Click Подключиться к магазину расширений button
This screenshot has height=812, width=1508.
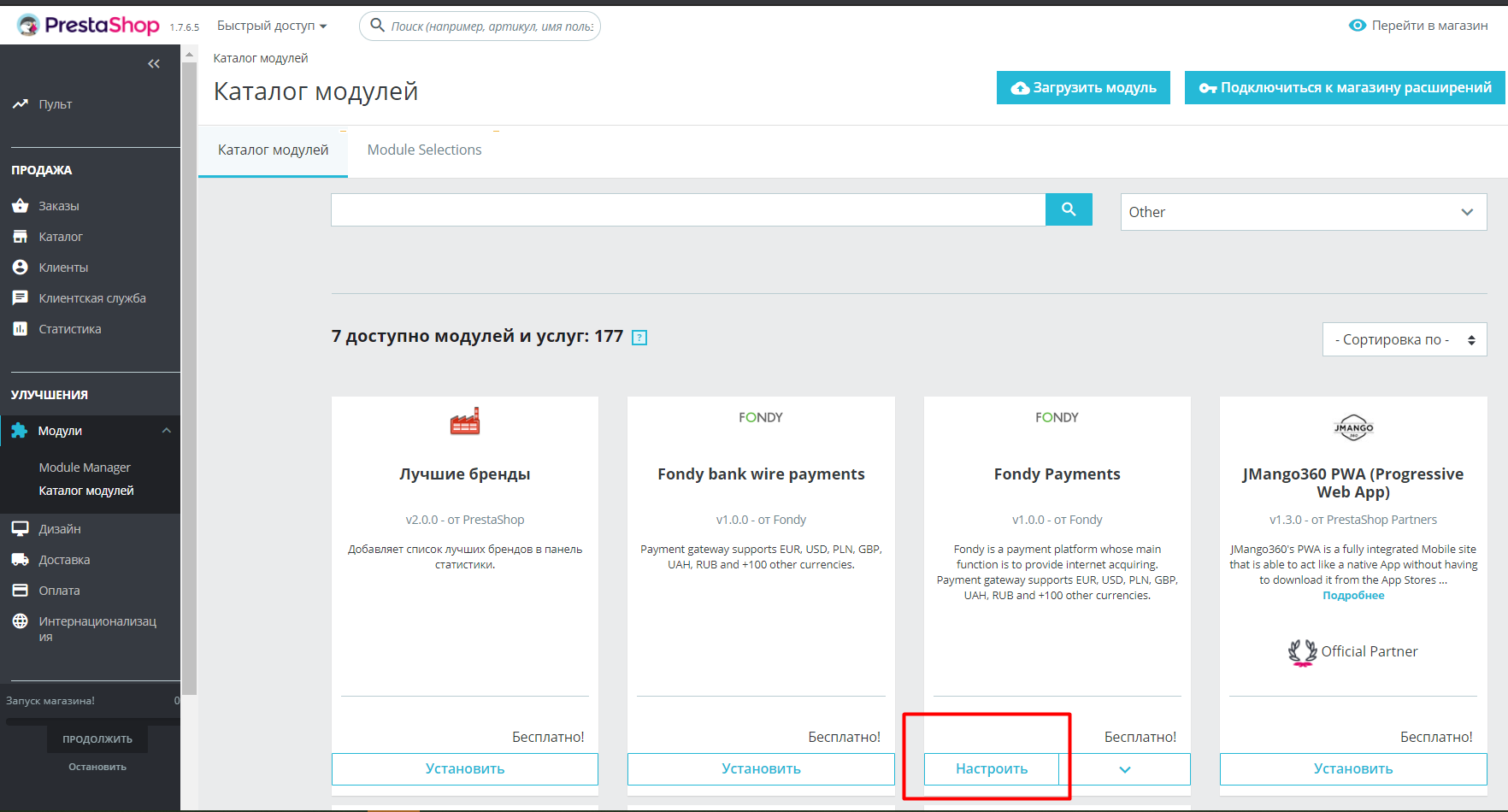(x=1345, y=88)
